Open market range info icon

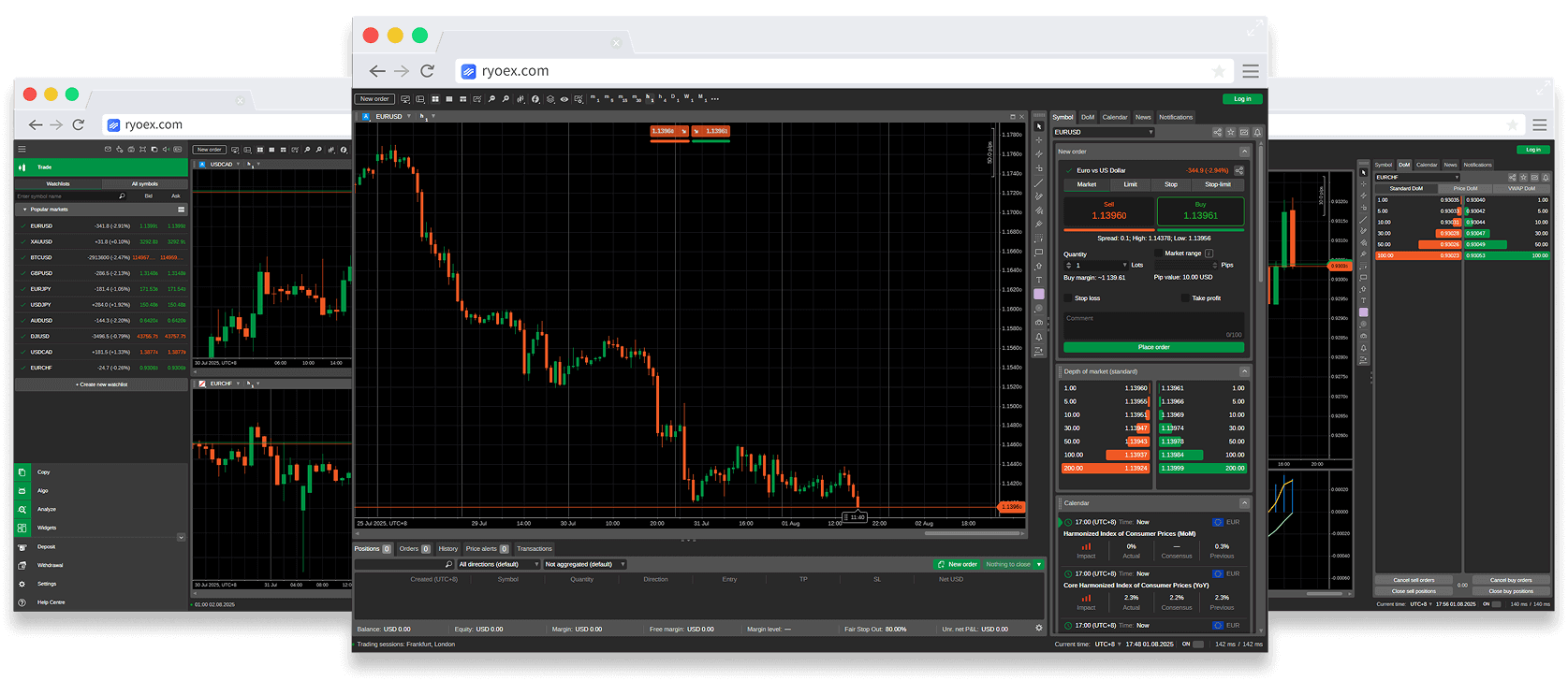1209,254
